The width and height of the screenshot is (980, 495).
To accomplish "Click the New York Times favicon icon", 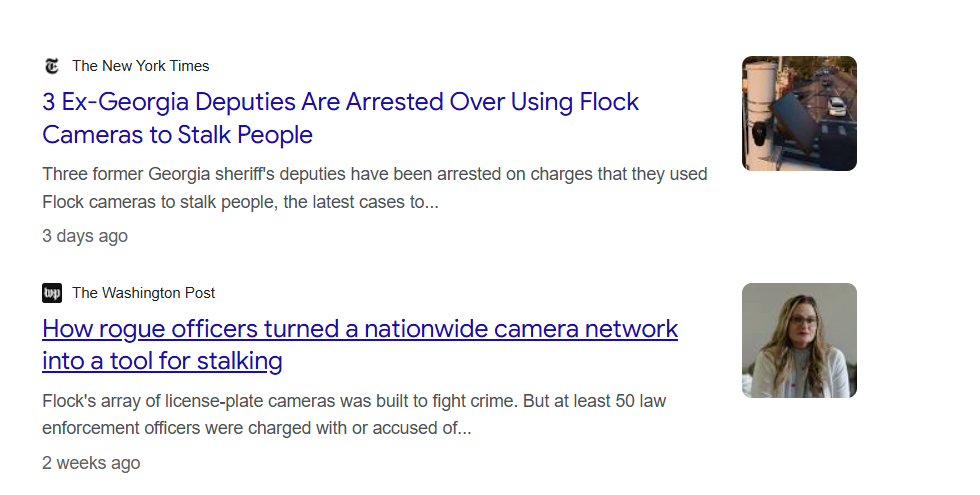I will (x=52, y=66).
